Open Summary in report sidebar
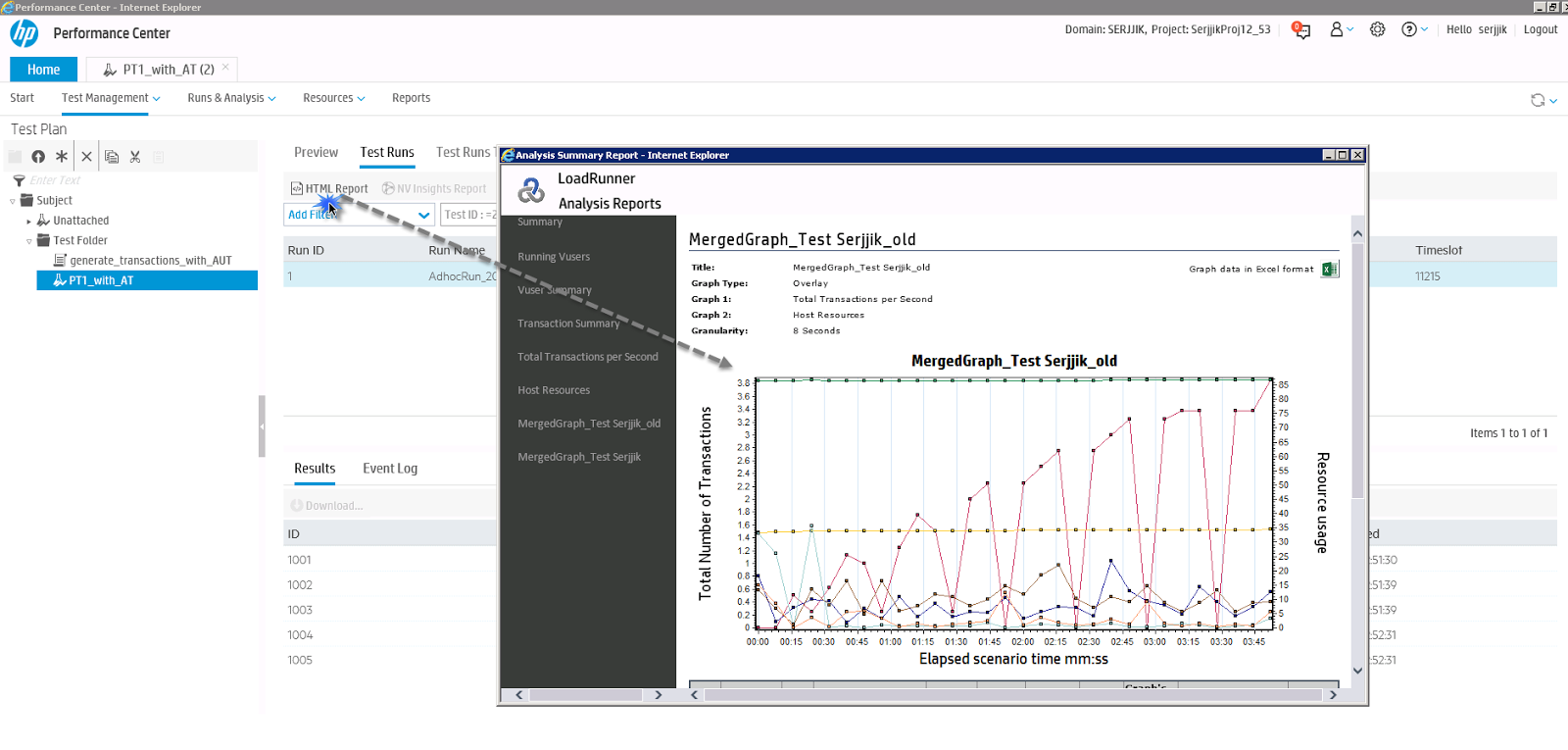The height and width of the screenshot is (750, 1568). 540,223
